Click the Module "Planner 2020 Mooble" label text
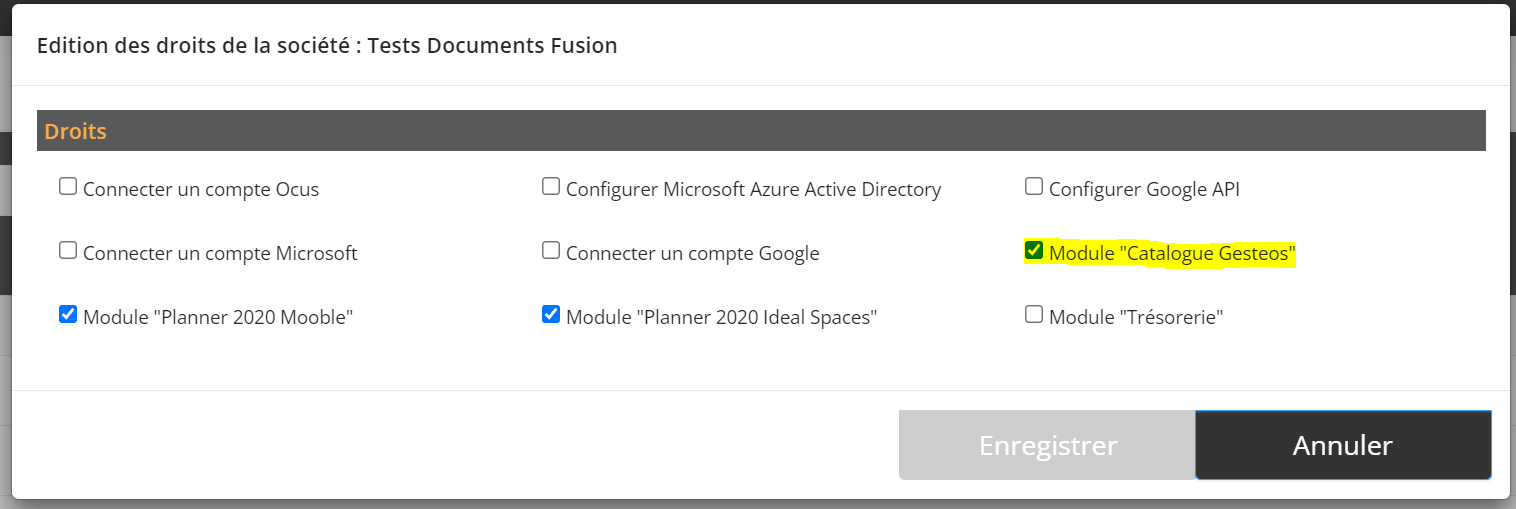 (x=218, y=318)
